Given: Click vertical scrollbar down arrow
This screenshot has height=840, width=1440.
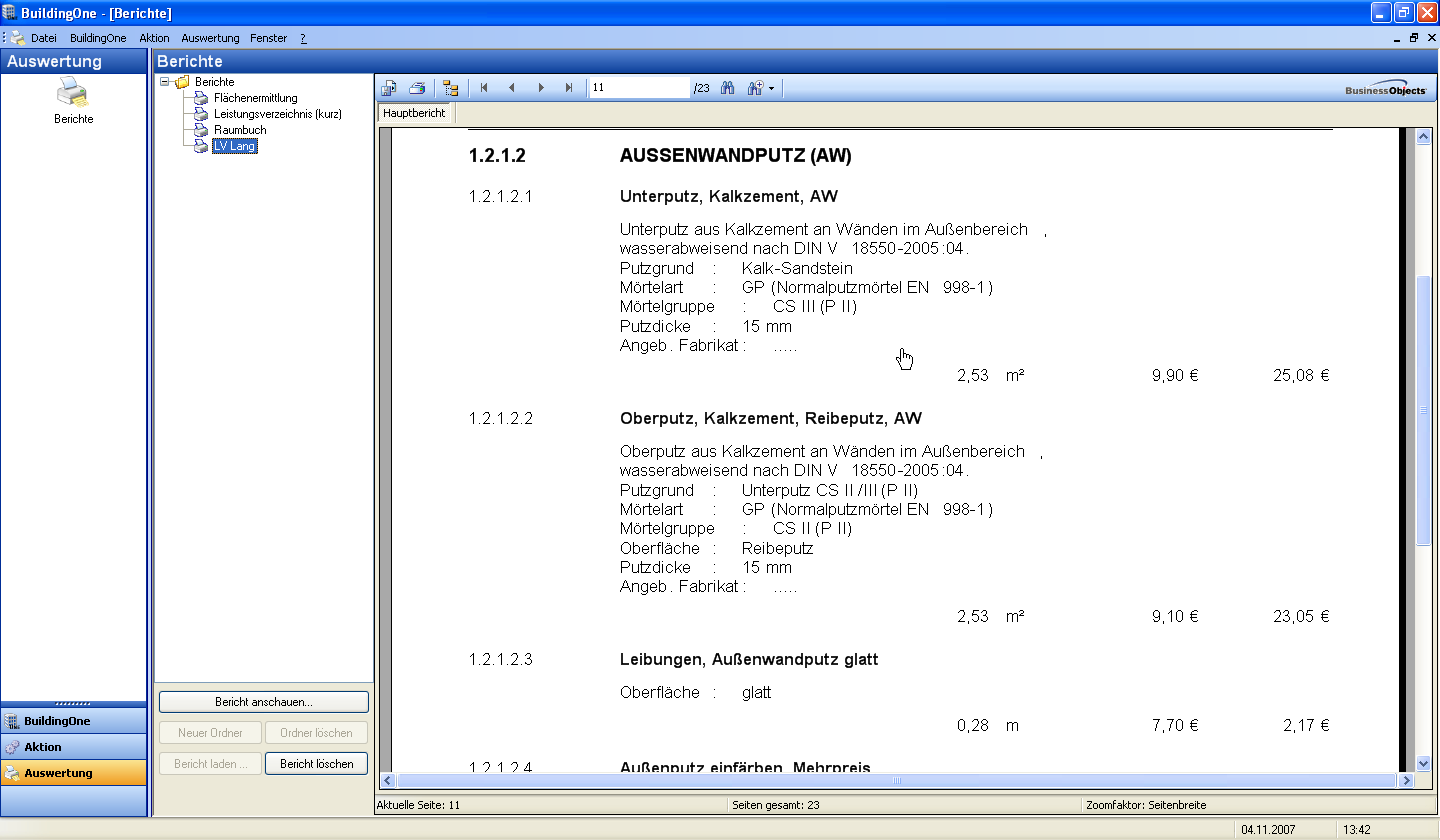Looking at the screenshot, I should click(1424, 763).
